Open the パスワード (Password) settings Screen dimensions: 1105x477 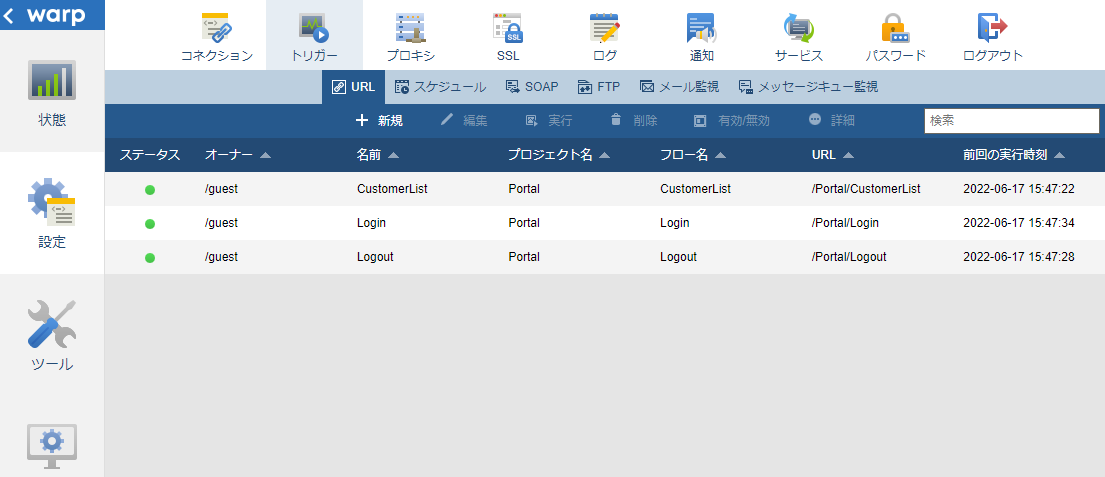(896, 37)
